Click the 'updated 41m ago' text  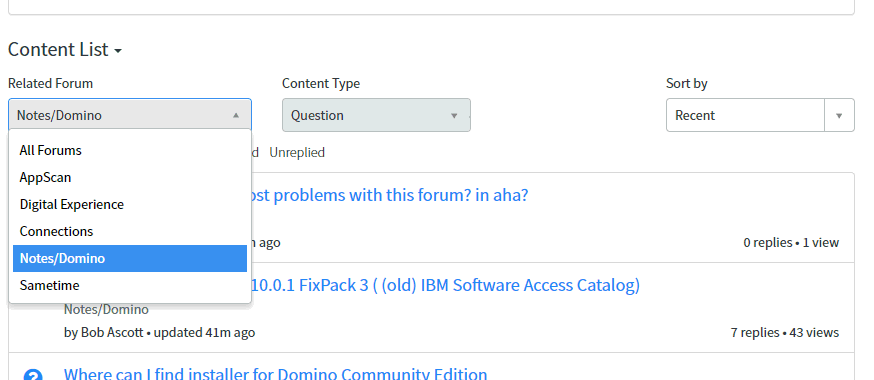coord(204,333)
